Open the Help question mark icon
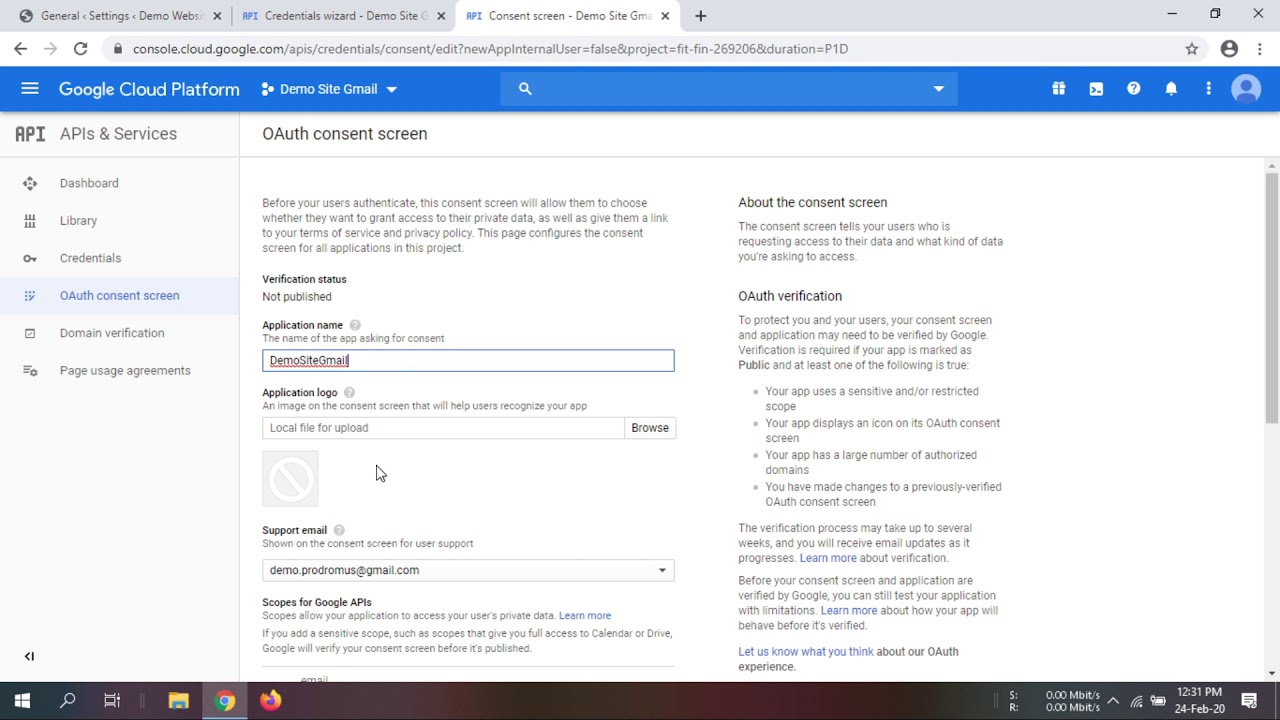 (1133, 89)
